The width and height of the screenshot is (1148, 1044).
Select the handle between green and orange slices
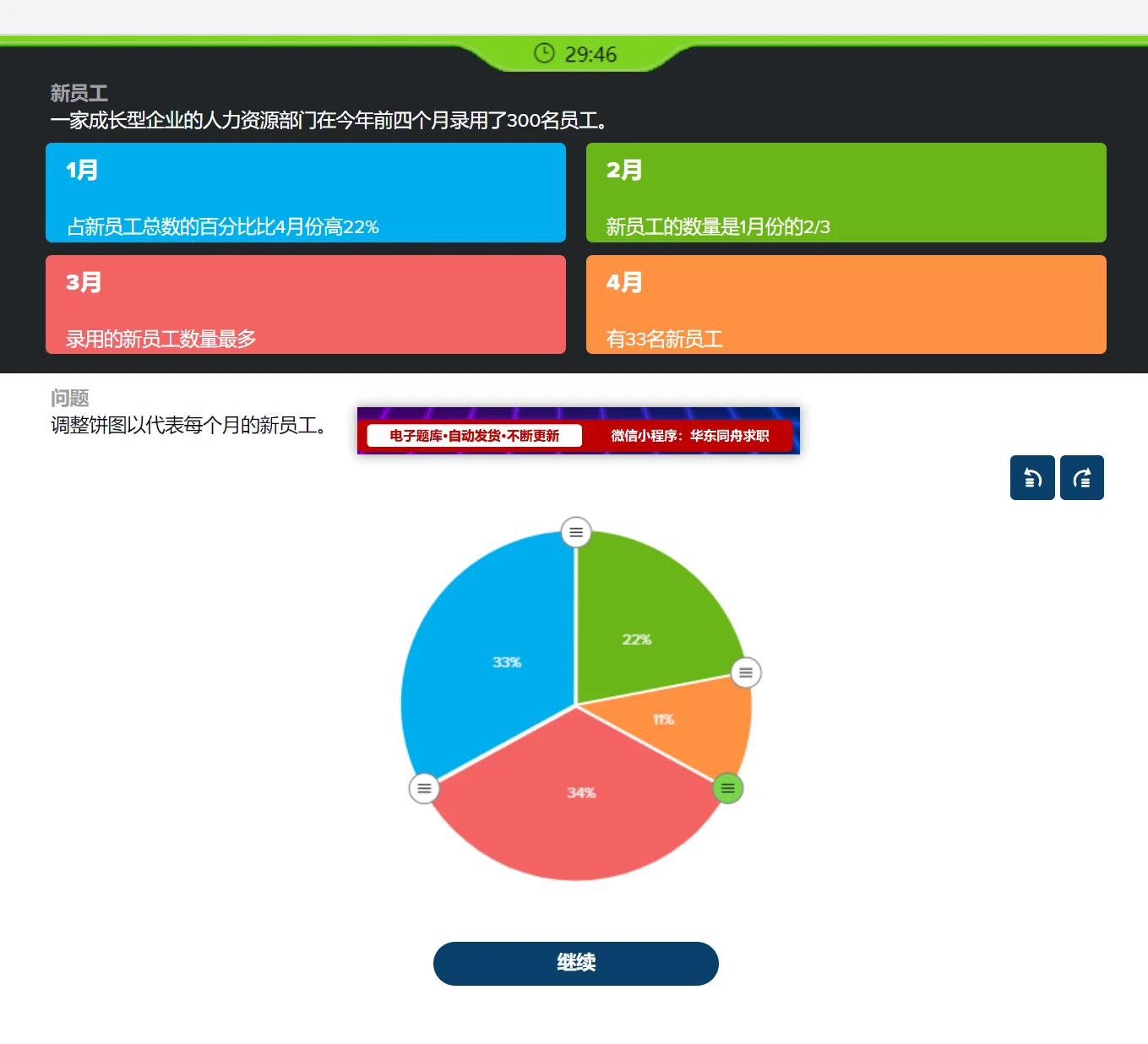click(746, 673)
